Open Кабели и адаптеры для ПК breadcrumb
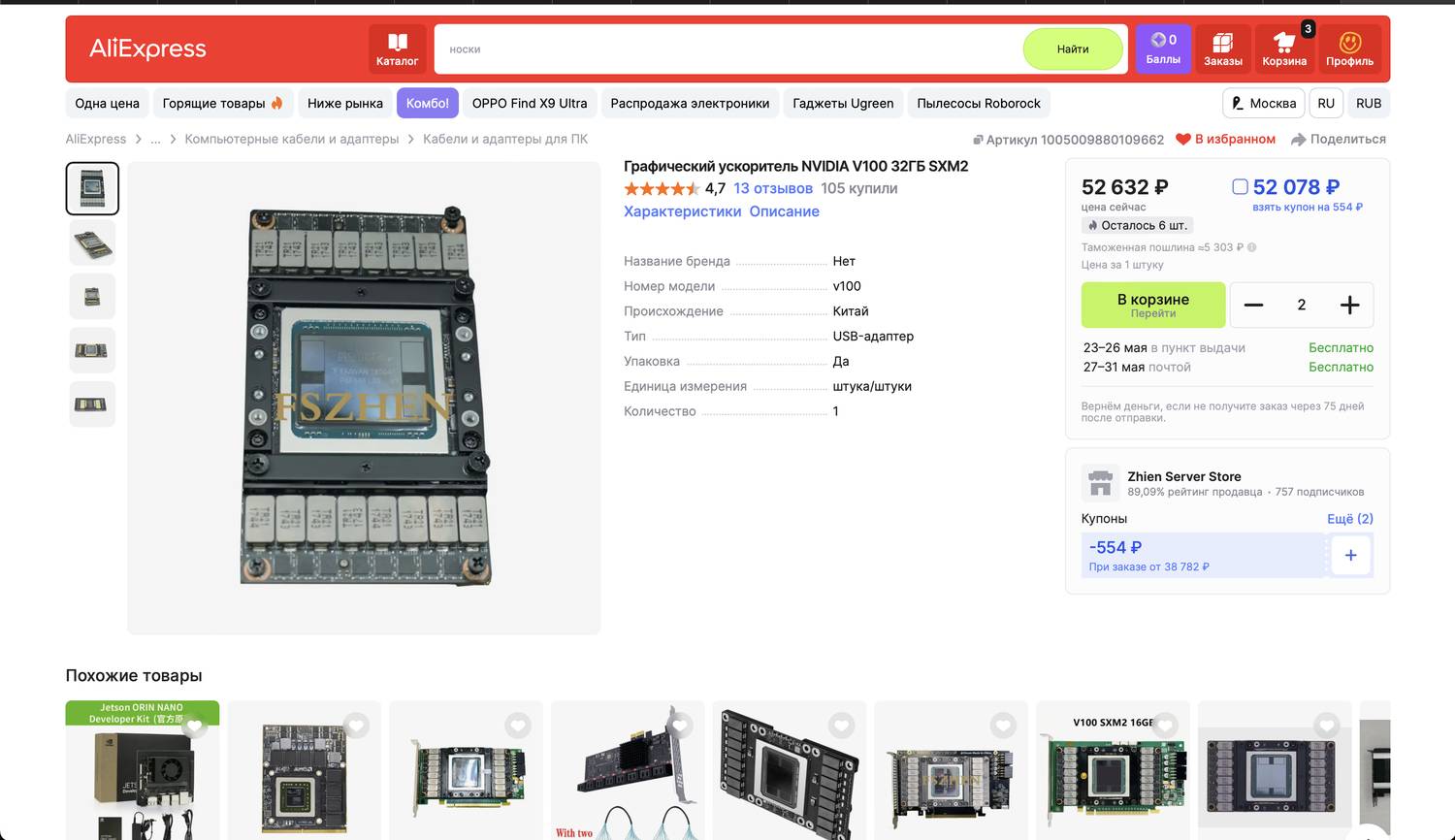 (x=505, y=139)
